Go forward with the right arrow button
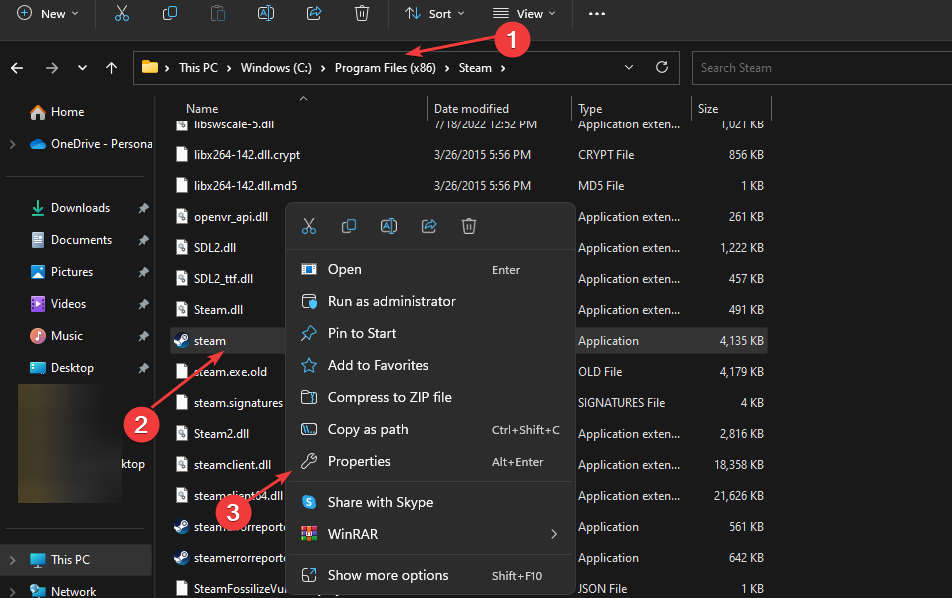Image resolution: width=952 pixels, height=598 pixels. pos(52,68)
